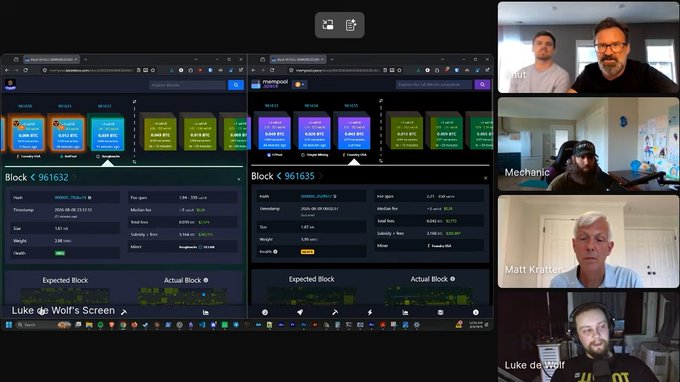Toggle blockchain view arrows icon atop left divider
Image resolution: width=680 pixels, height=382 pixels.
pos(134,101)
